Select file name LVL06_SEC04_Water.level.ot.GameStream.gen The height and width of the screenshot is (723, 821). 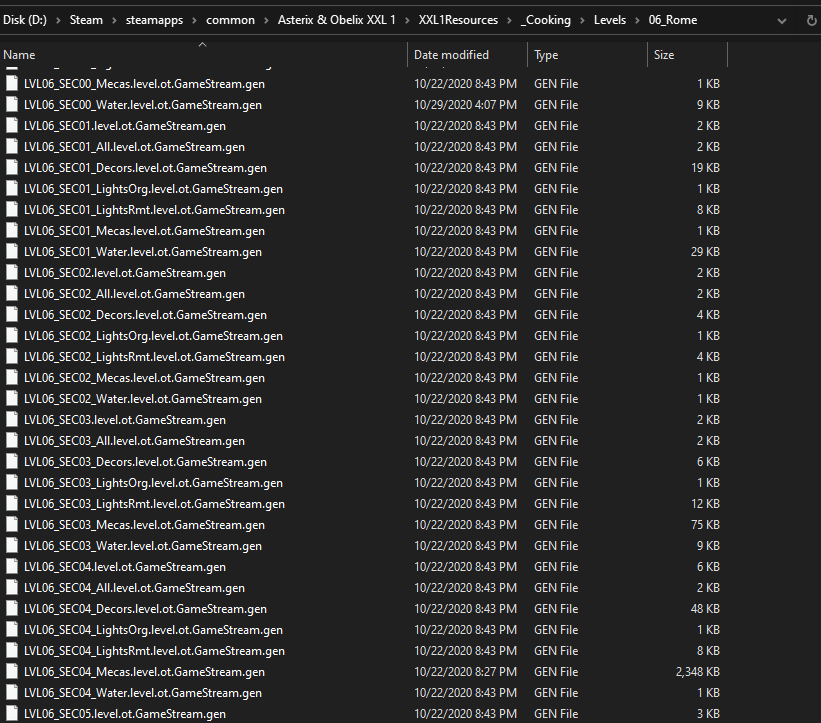[x=143, y=693]
